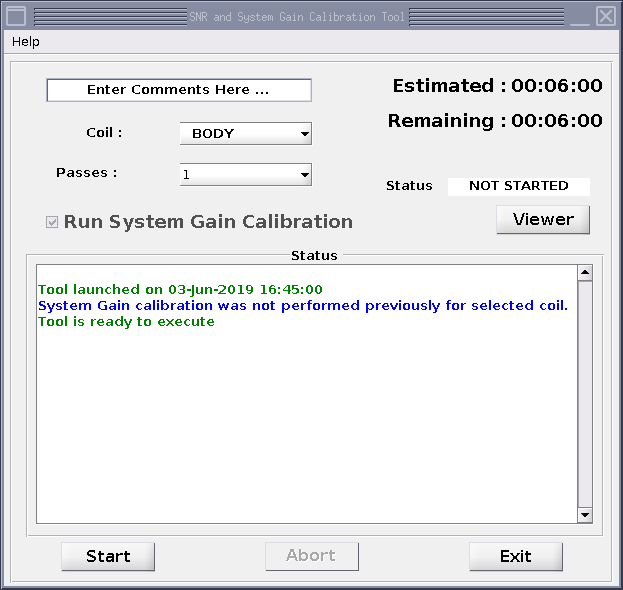Click the status log scroll down arrow

[585, 515]
